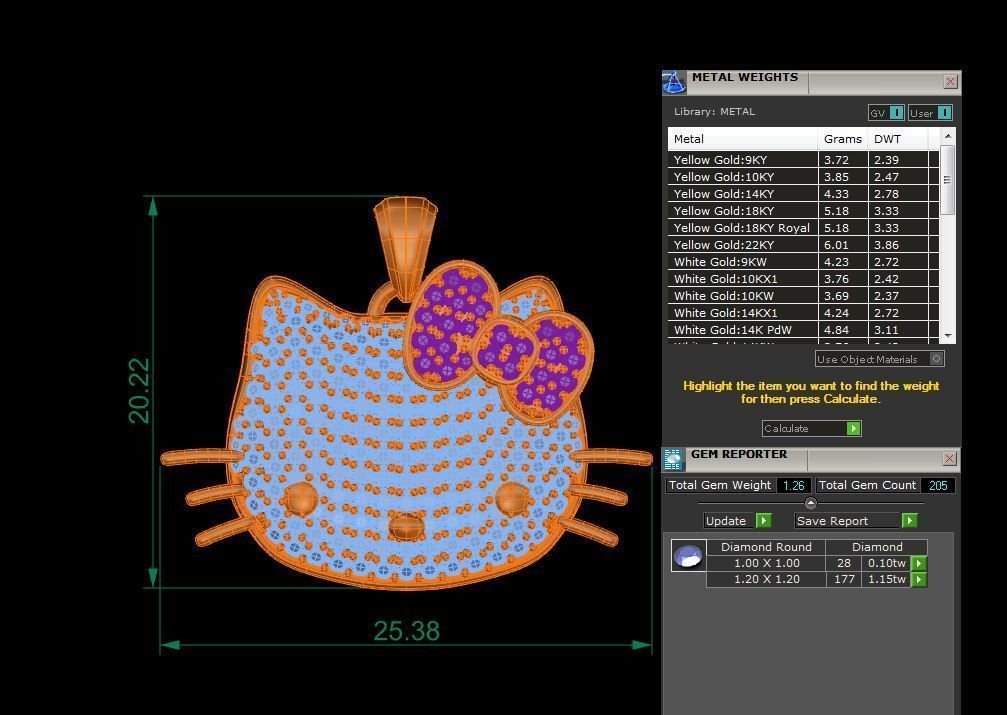
Task: Toggle Use Object Materials option
Action: (x=879, y=359)
